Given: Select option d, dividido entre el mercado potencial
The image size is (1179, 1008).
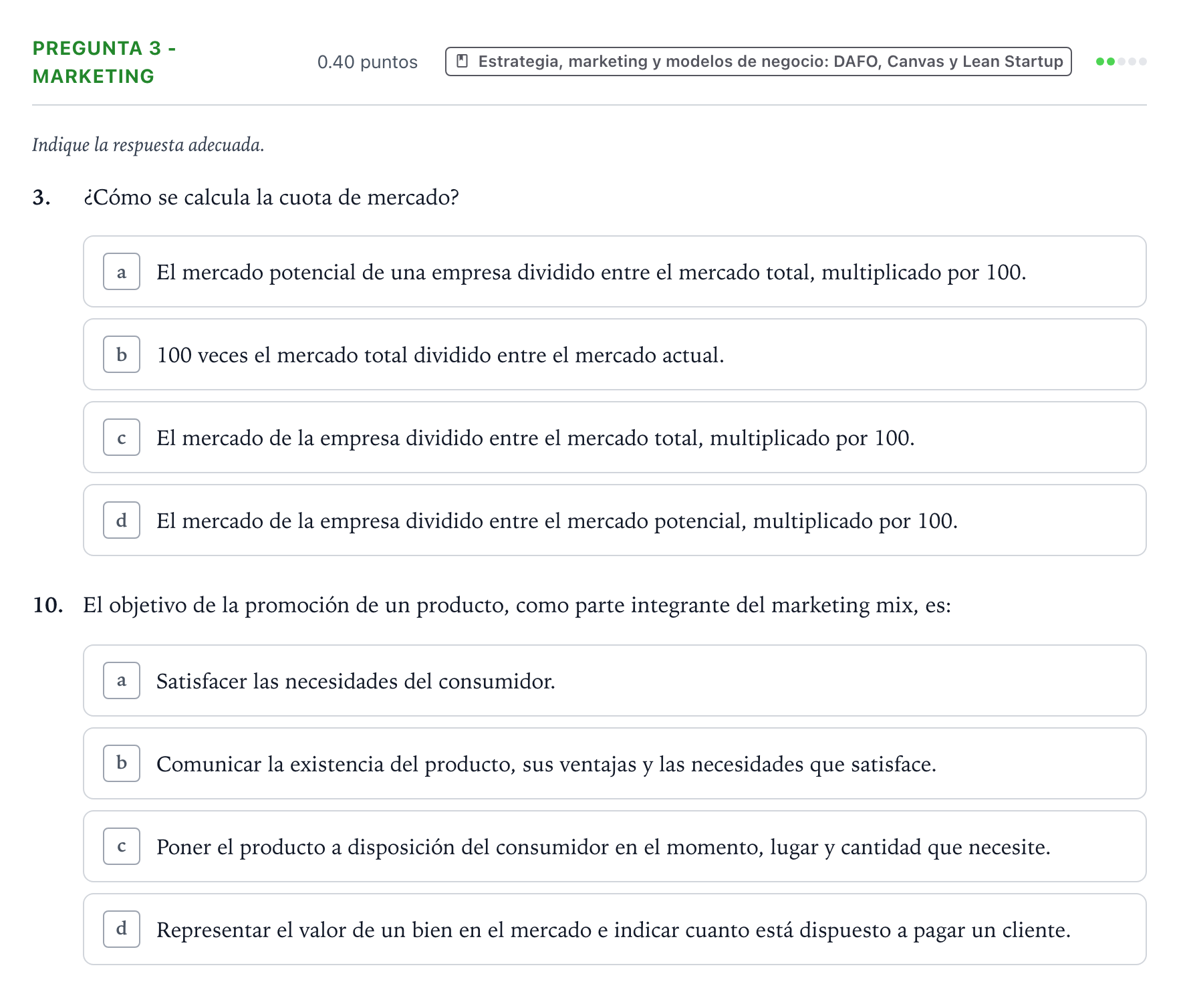Looking at the screenshot, I should click(x=614, y=520).
